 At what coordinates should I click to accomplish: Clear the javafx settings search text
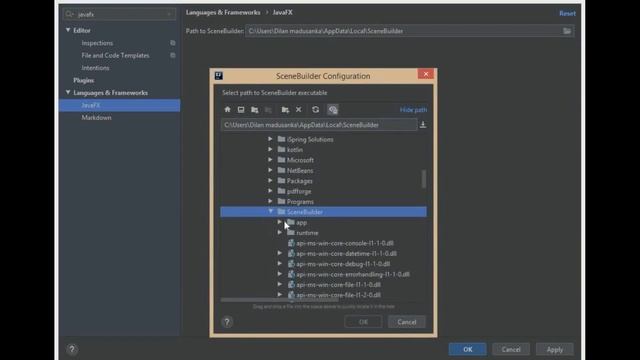click(x=169, y=14)
